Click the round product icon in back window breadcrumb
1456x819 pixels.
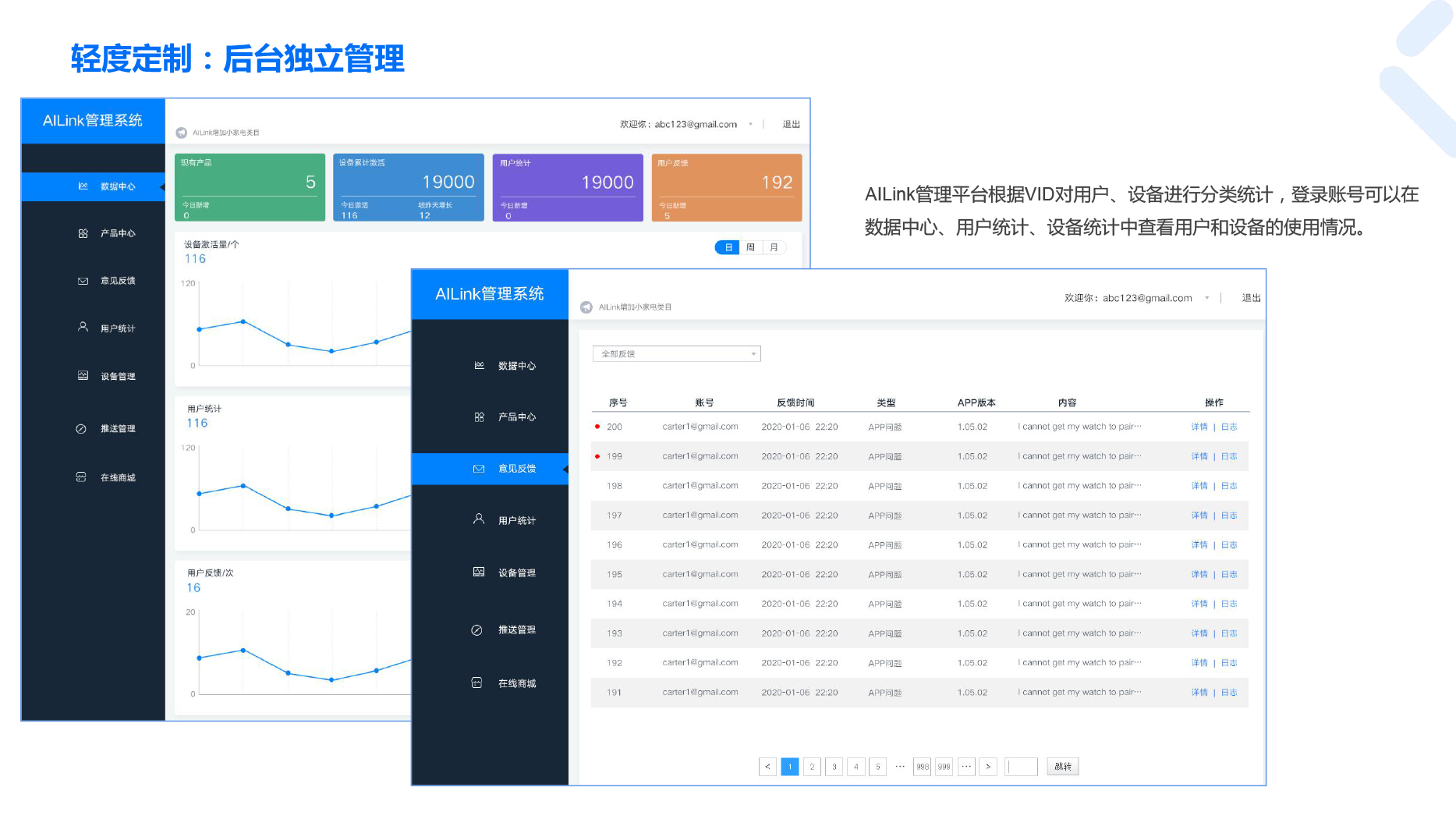(x=182, y=133)
